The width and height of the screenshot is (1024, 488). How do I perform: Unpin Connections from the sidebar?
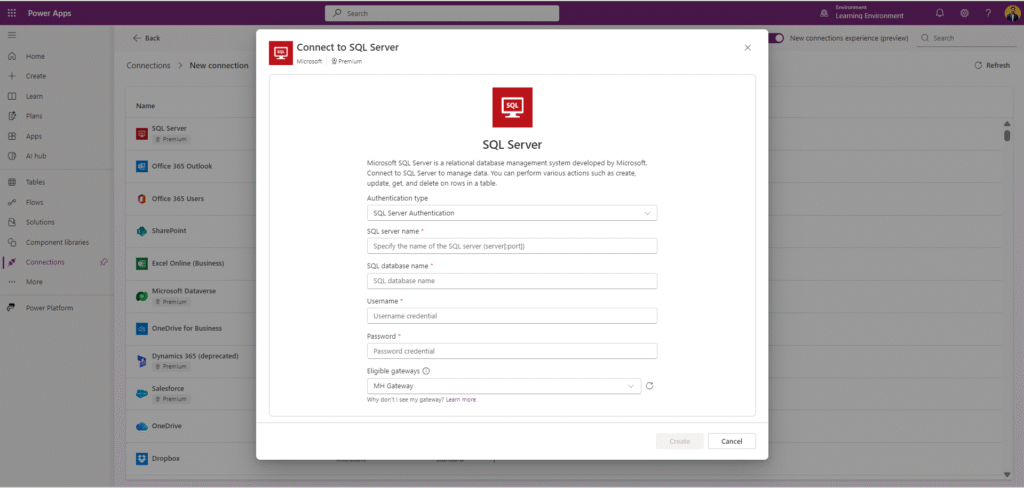click(x=104, y=262)
